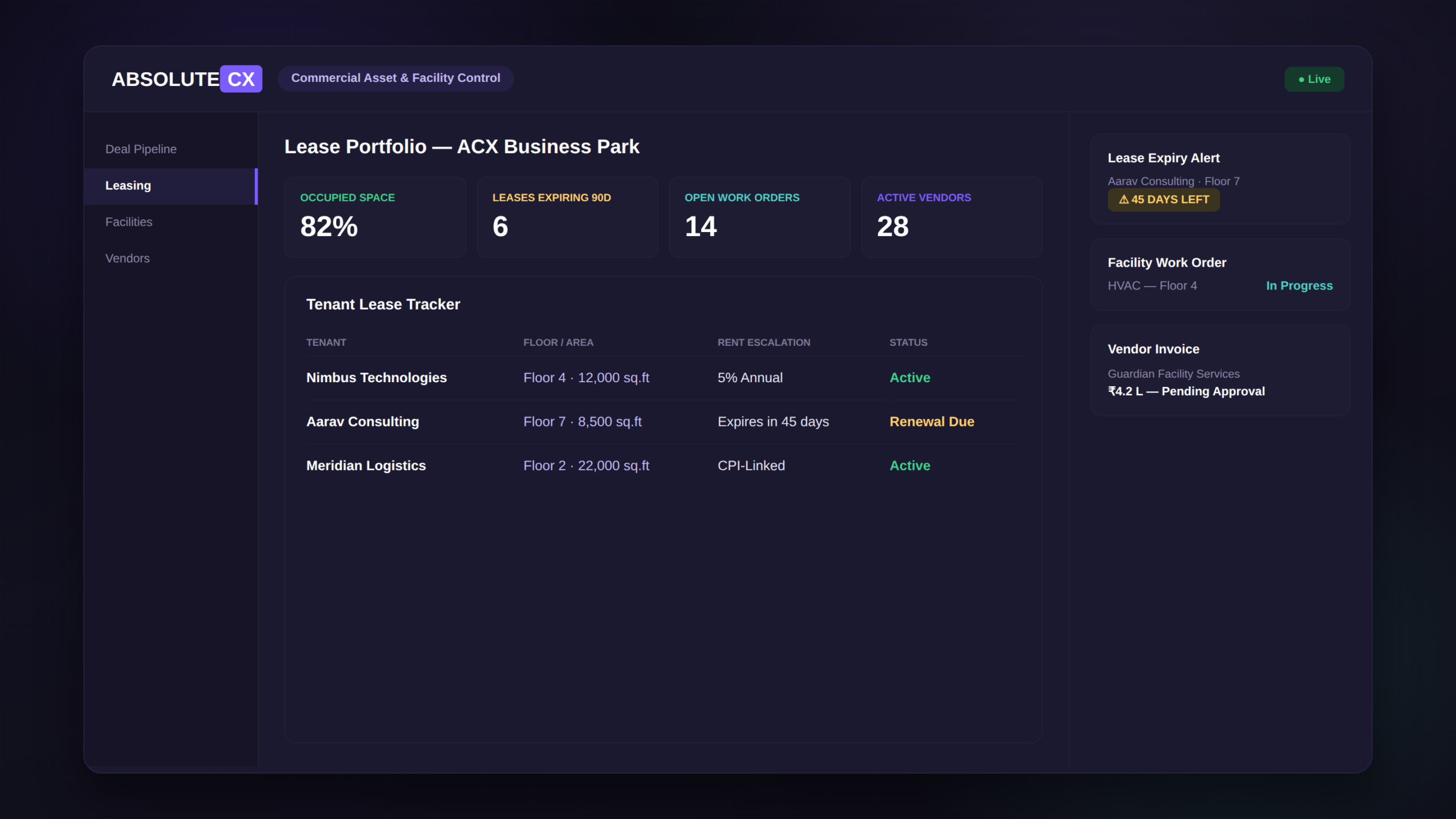Click the Active status for Nimbus Technologies
The width and height of the screenshot is (1456, 819).
click(910, 378)
